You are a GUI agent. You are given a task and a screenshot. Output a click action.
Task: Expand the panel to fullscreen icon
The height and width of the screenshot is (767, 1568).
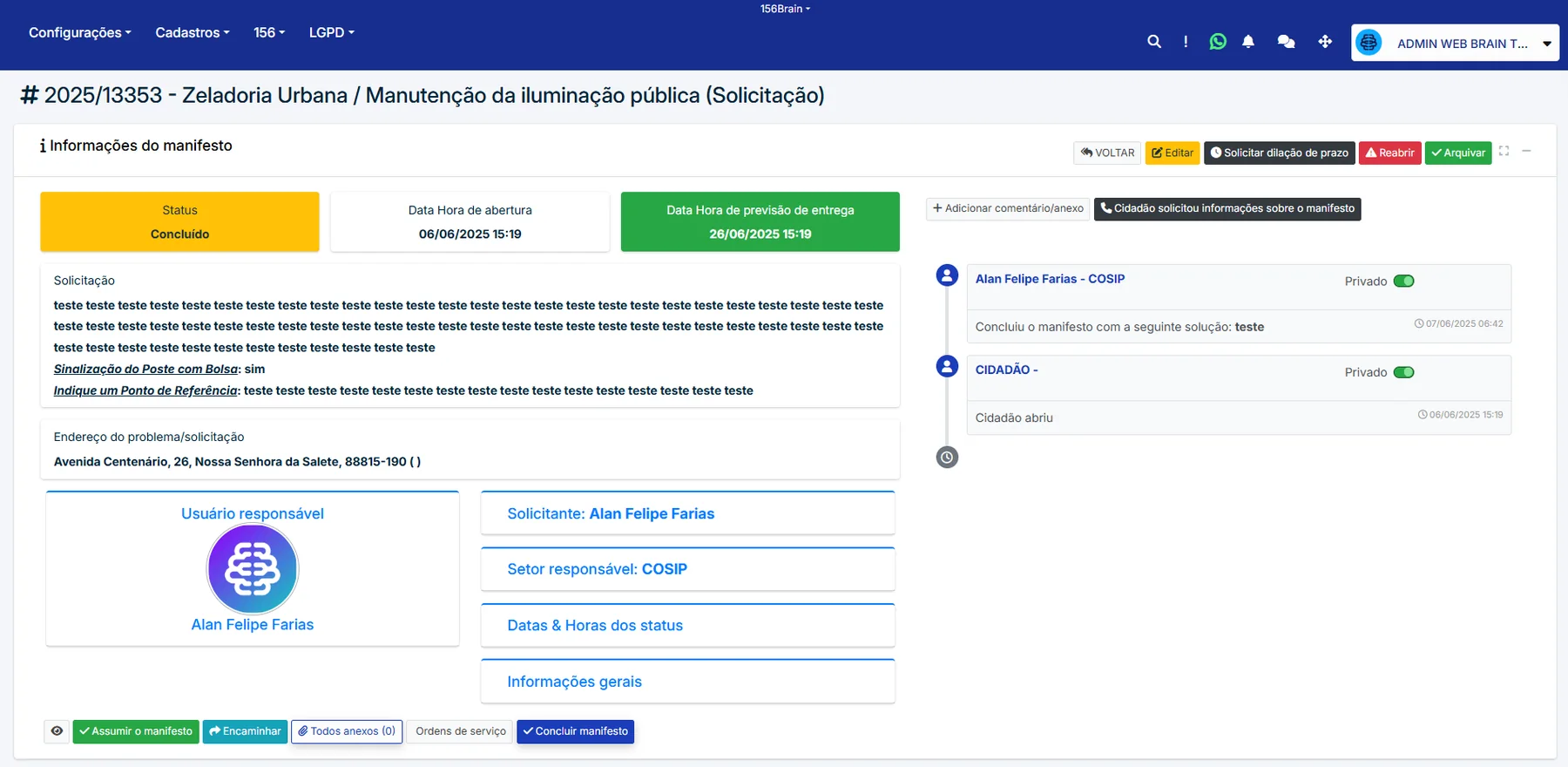pos(1504,151)
